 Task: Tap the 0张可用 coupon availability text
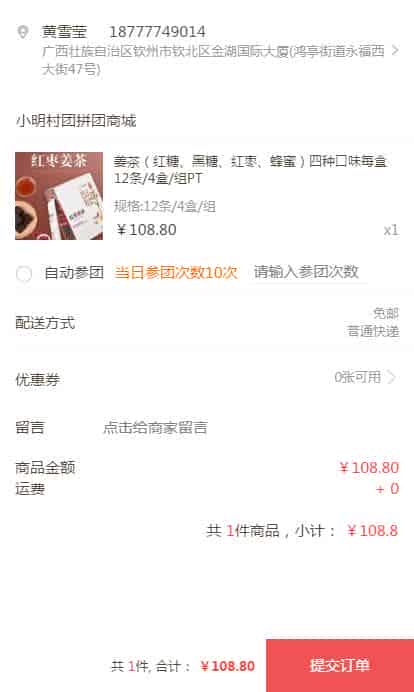coord(358,377)
